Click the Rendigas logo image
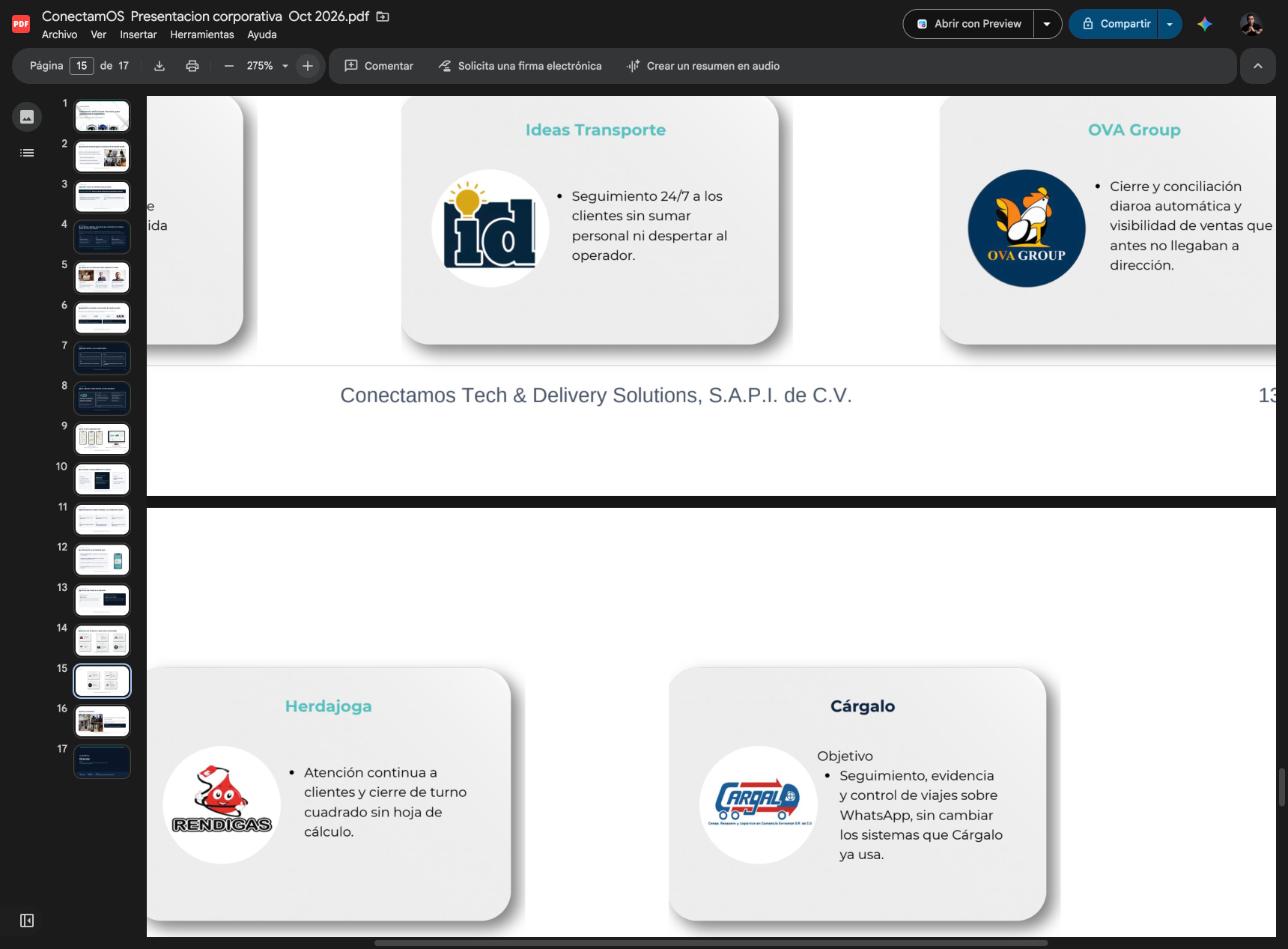This screenshot has height=949, width=1288. click(221, 804)
